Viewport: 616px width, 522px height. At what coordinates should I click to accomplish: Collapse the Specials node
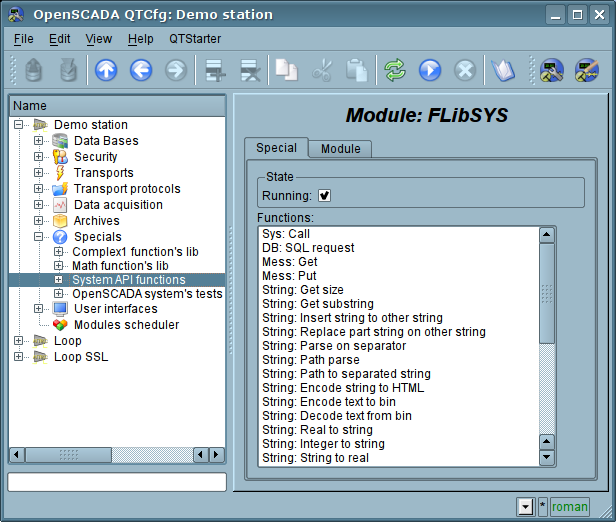point(38,236)
